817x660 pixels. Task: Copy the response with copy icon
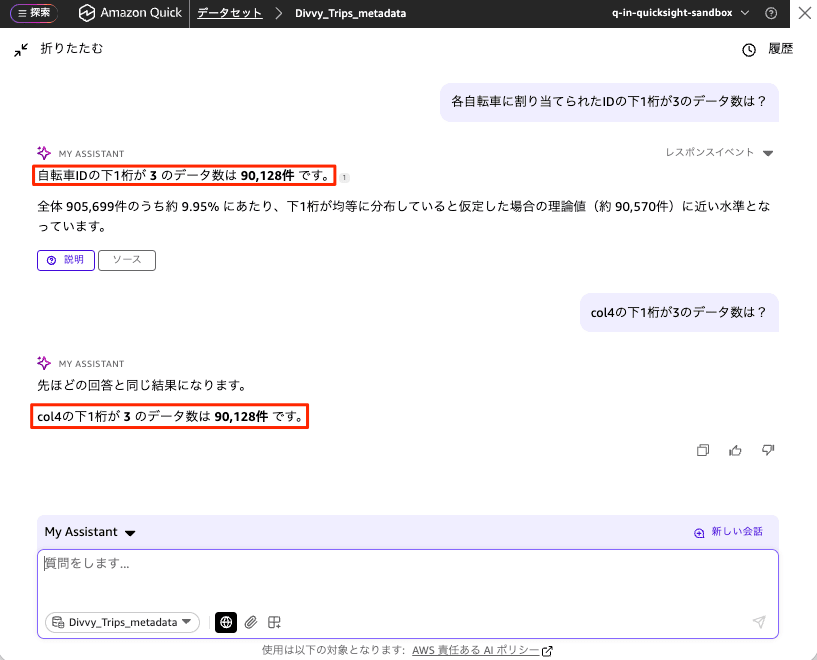click(703, 450)
